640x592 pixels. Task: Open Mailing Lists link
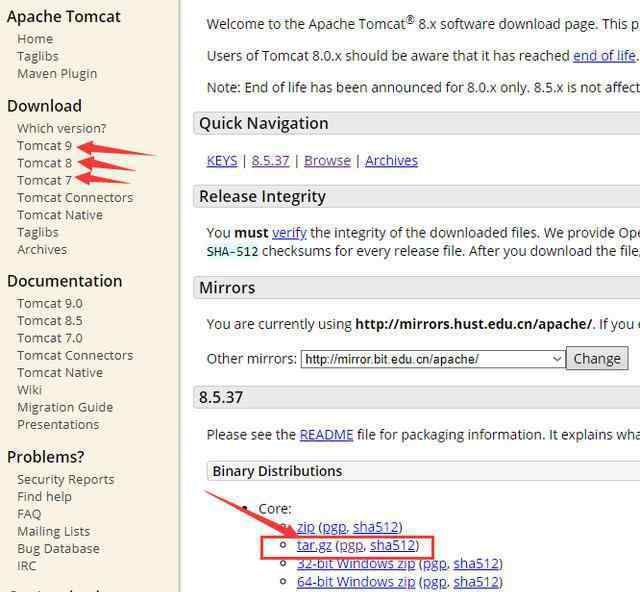pos(53,531)
